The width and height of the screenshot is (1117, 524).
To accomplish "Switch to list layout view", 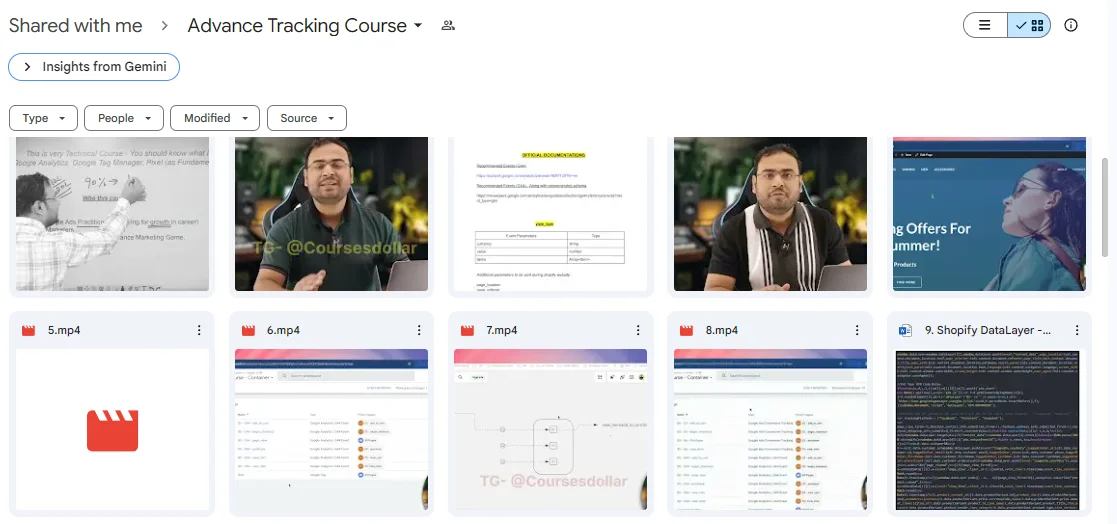I will tap(985, 26).
